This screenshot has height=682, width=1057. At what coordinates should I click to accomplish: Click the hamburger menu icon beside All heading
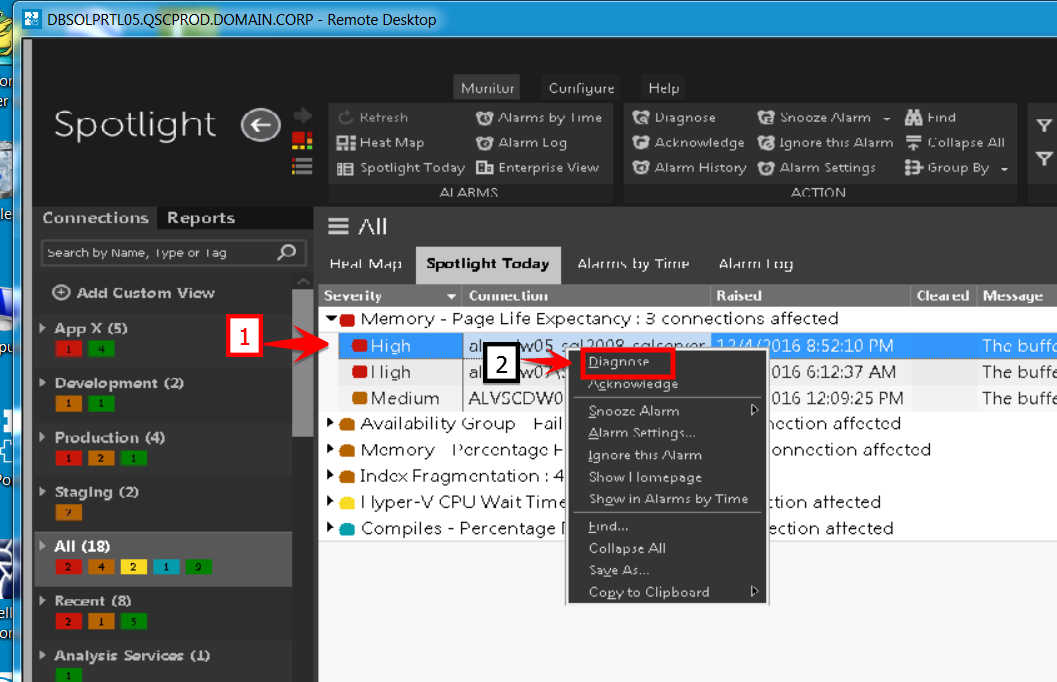[x=338, y=226]
